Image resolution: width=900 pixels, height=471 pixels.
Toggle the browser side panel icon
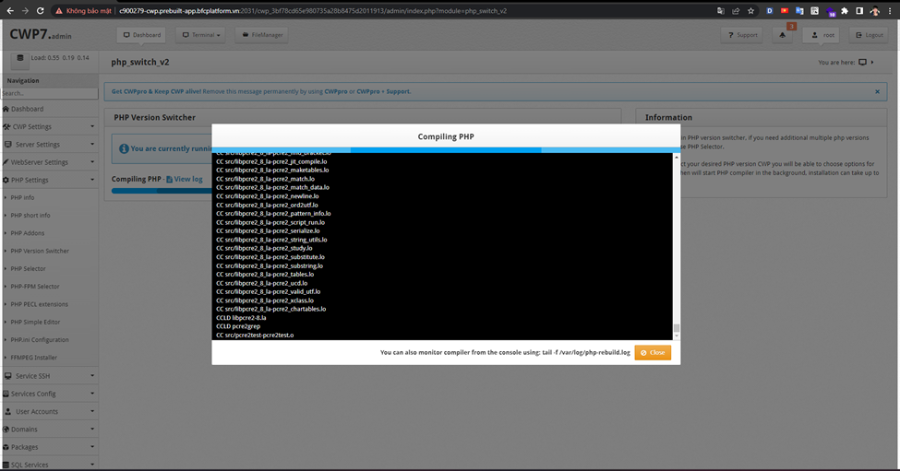(x=859, y=11)
